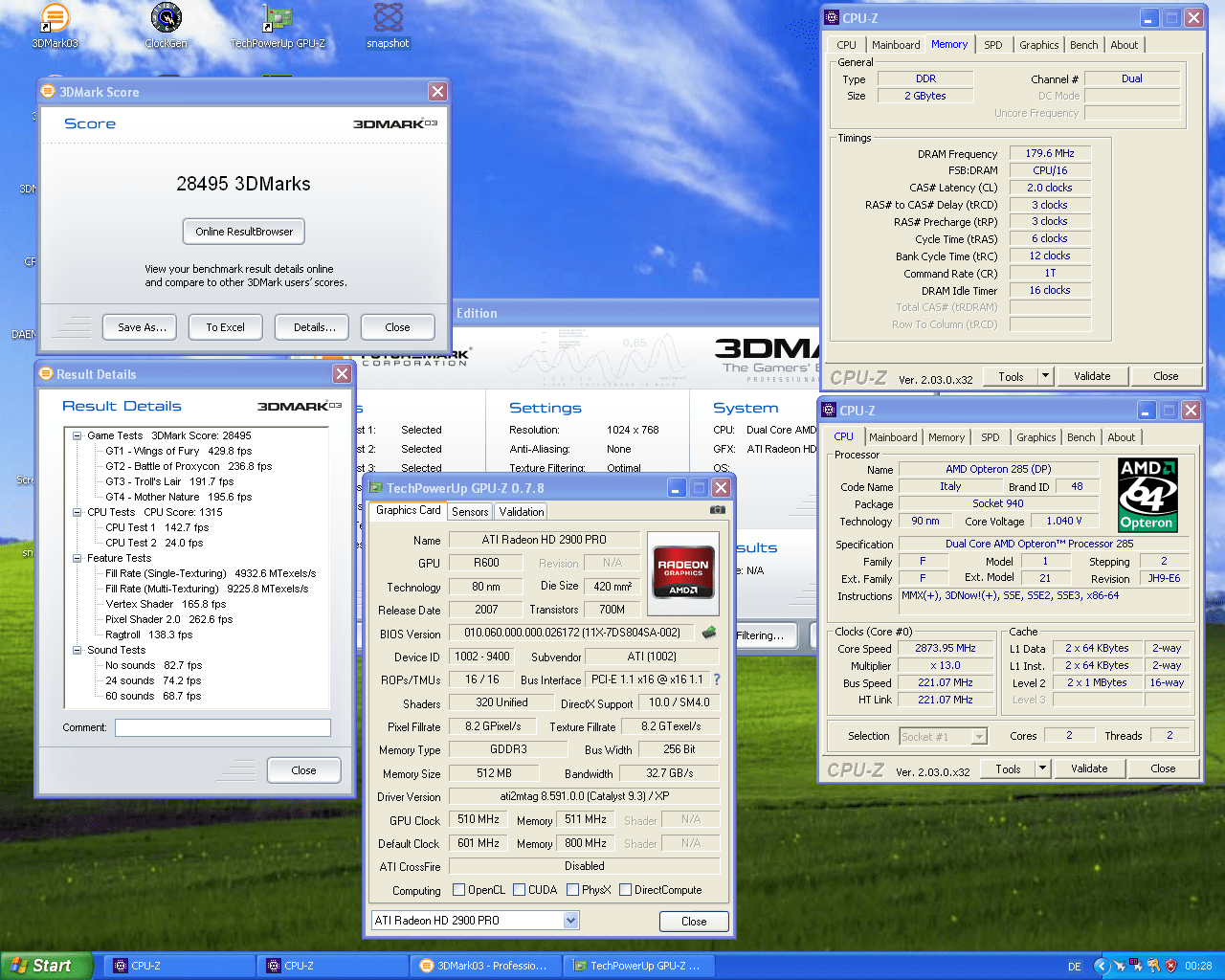The image size is (1225, 980).
Task: Open Tools dropdown arrow in lower CPU-Z
Action: pos(1042,768)
